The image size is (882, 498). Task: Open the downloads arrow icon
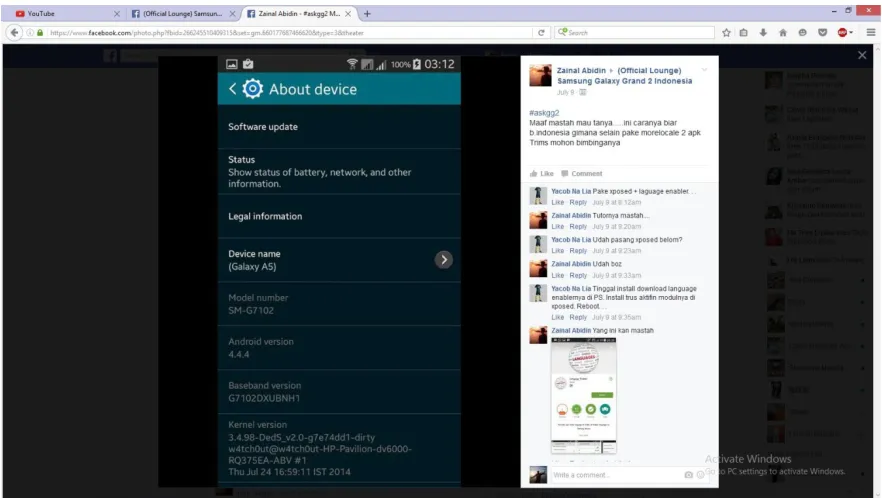[763, 33]
